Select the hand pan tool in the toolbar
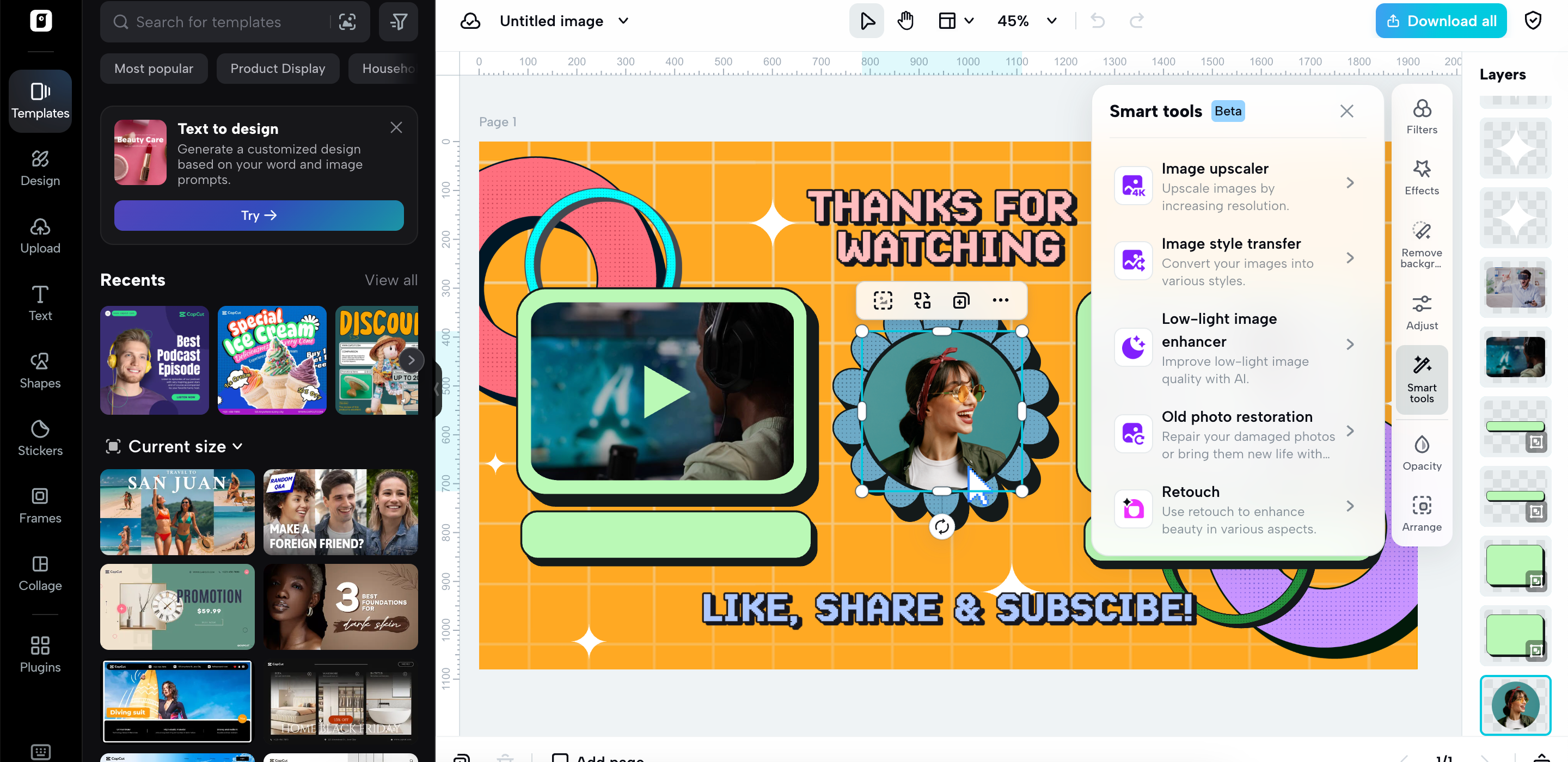The height and width of the screenshot is (762, 1568). tap(905, 20)
